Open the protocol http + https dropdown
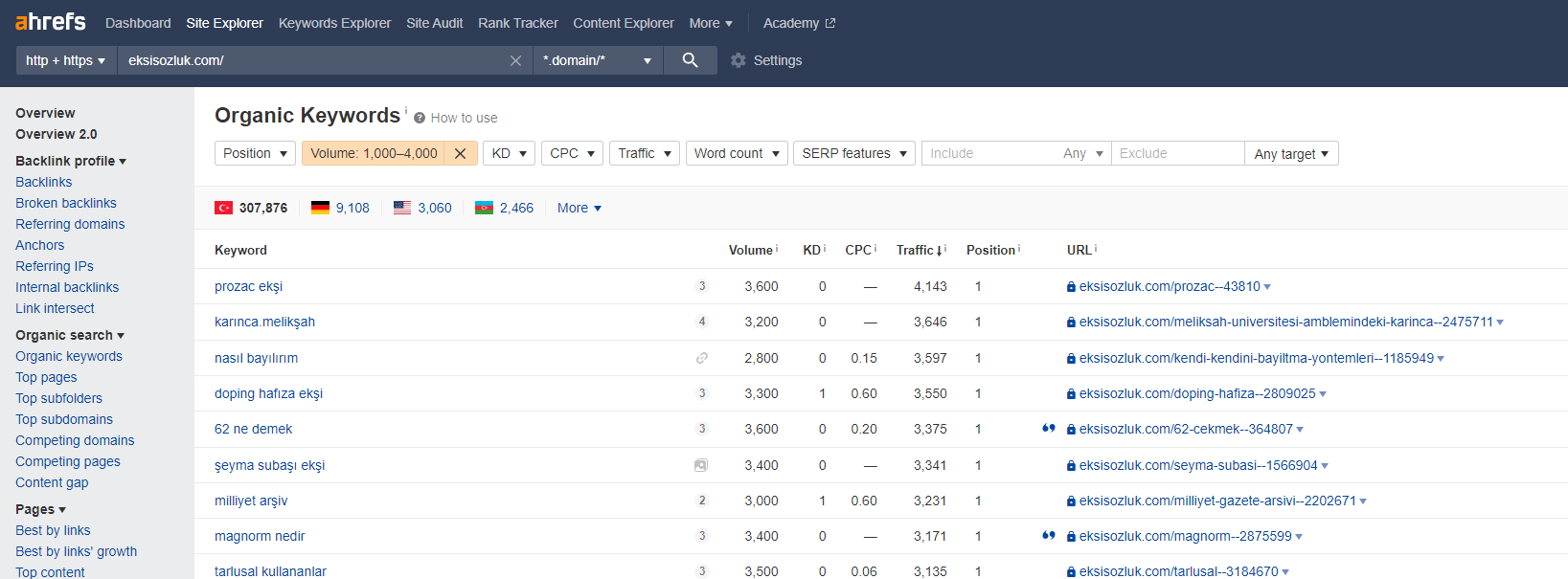 [66, 60]
